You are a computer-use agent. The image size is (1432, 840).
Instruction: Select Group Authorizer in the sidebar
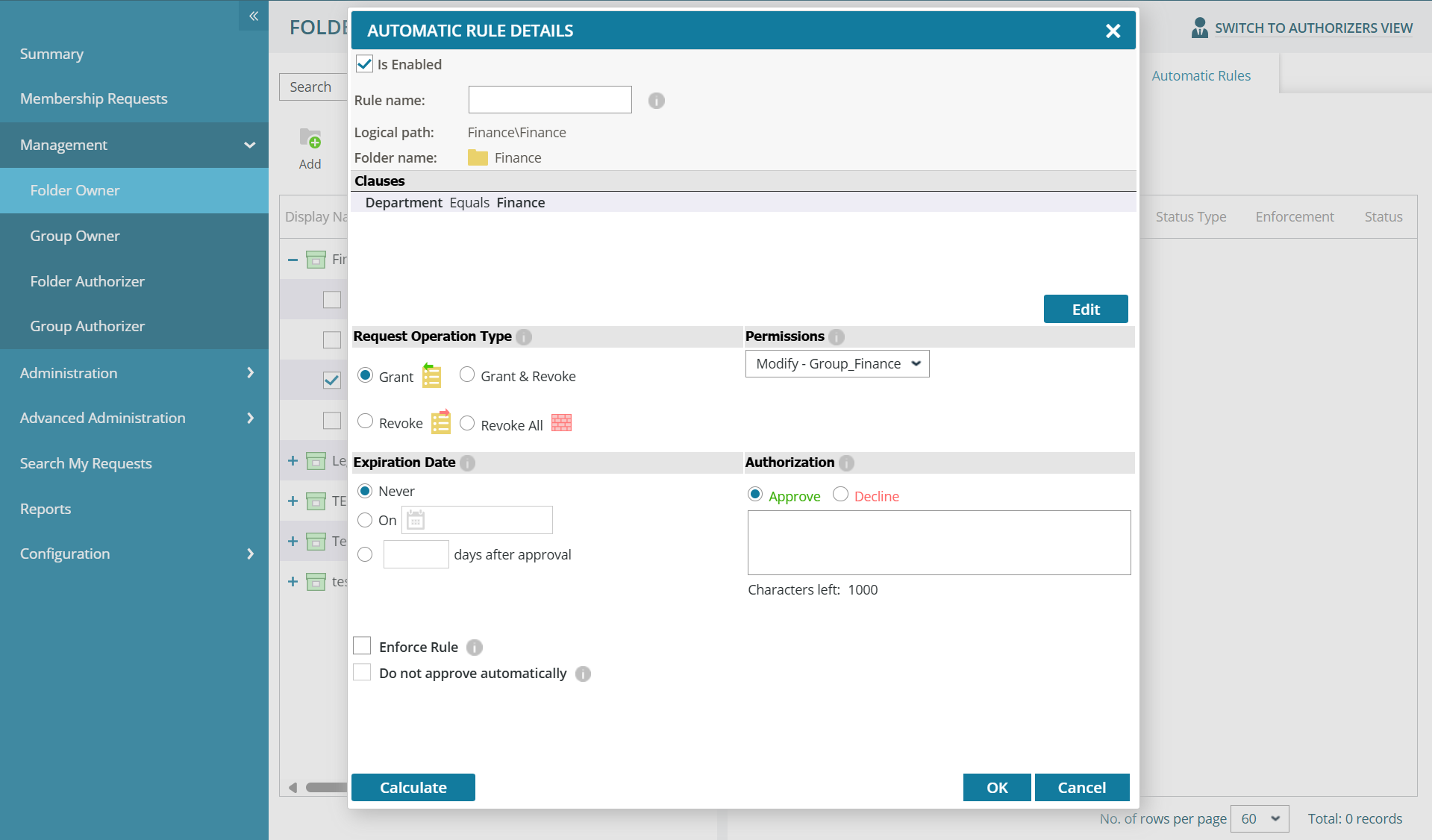(x=87, y=326)
